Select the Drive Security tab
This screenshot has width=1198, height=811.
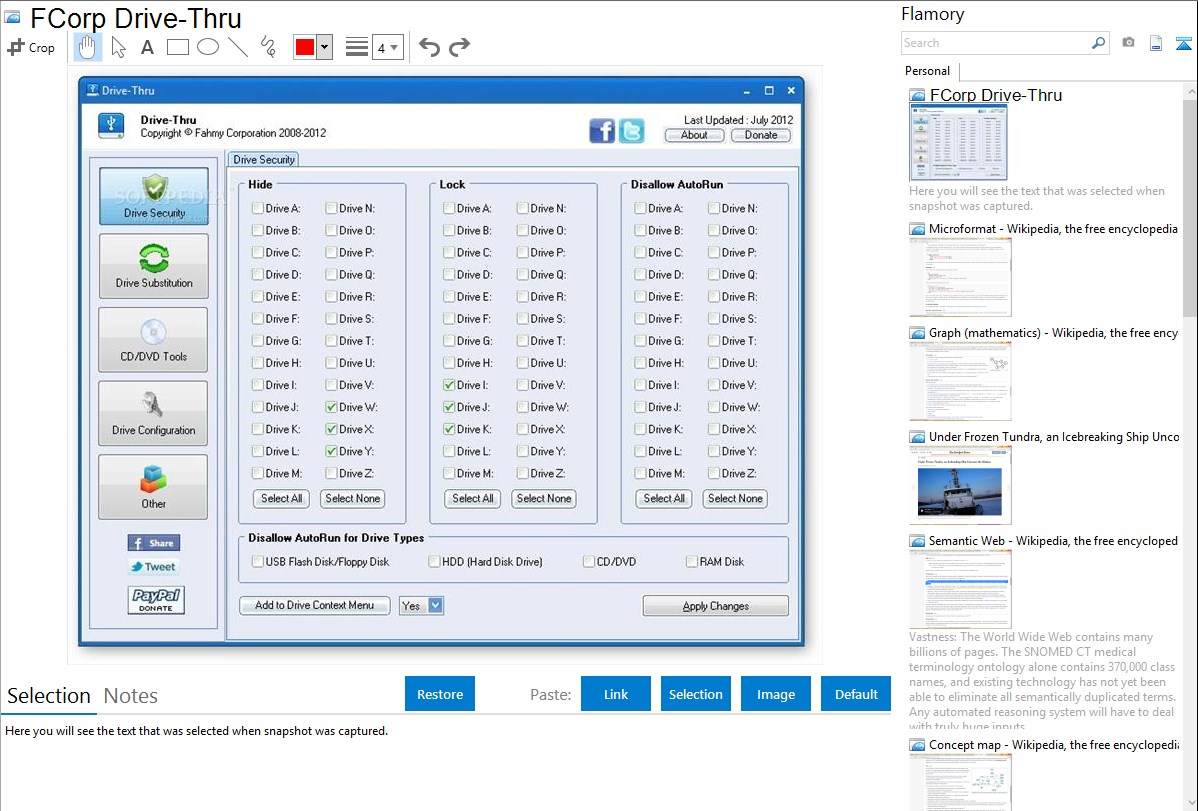[x=264, y=160]
